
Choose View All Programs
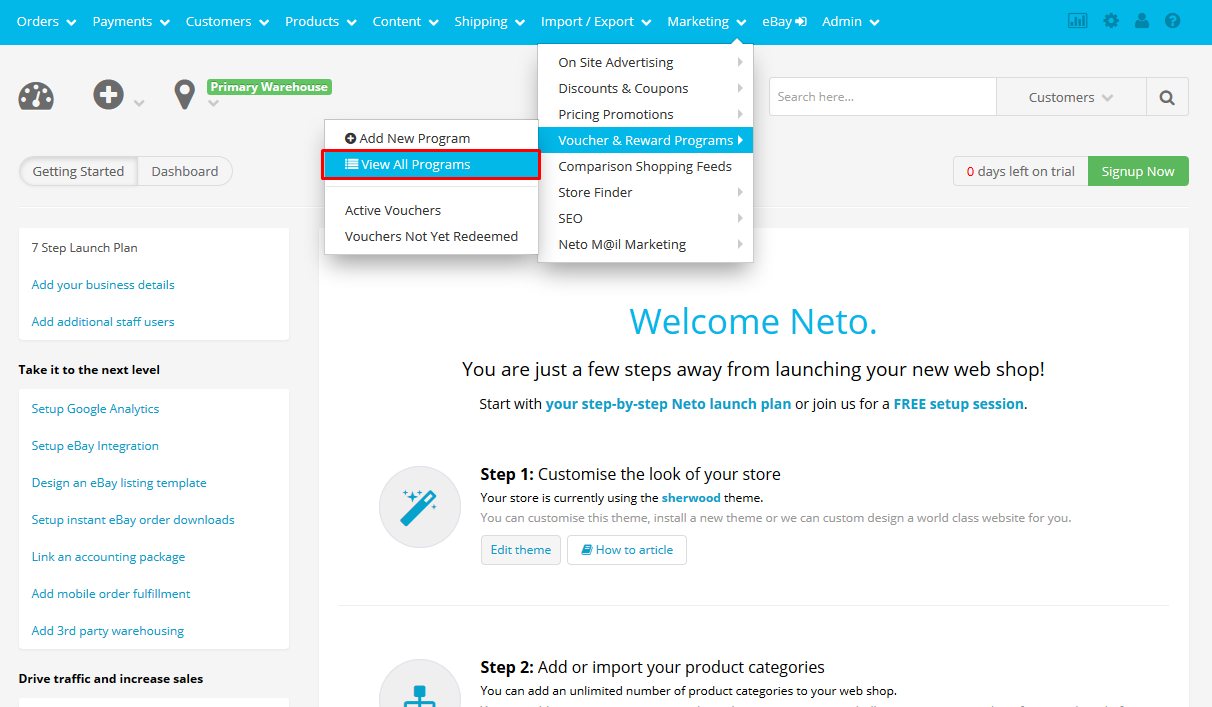[x=431, y=165]
